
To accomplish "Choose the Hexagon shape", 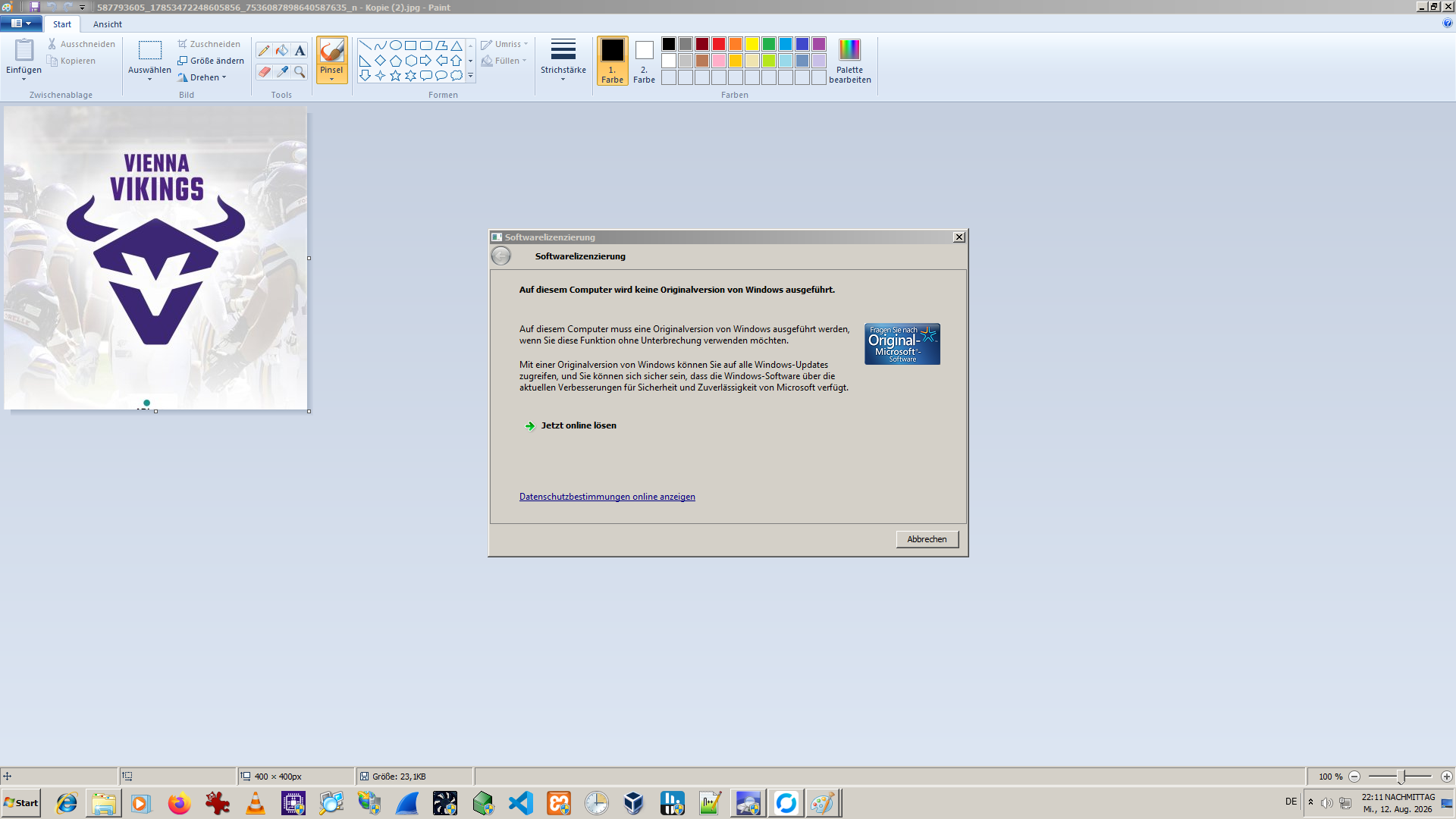I will pyautogui.click(x=410, y=61).
